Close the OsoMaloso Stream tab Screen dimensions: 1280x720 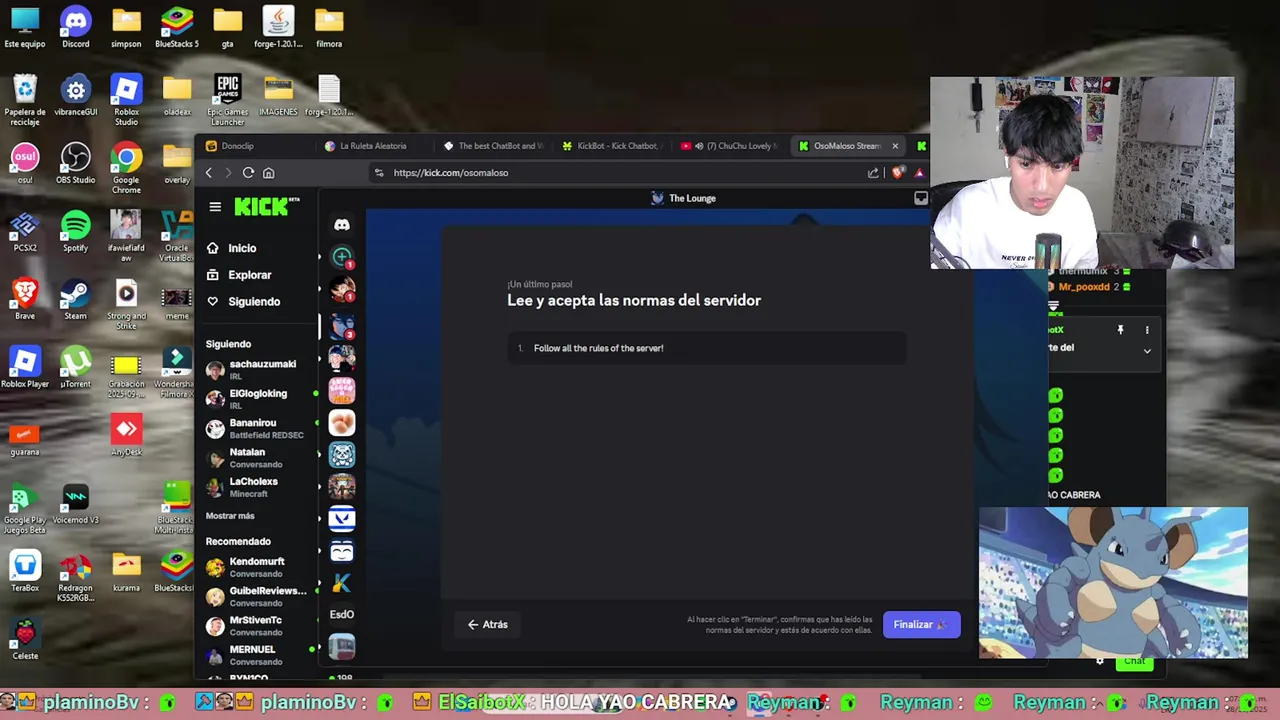[895, 146]
